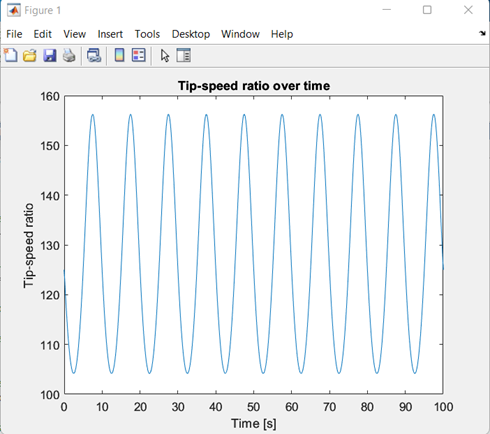490x434 pixels.
Task: Open the View menu
Action: click(75, 34)
